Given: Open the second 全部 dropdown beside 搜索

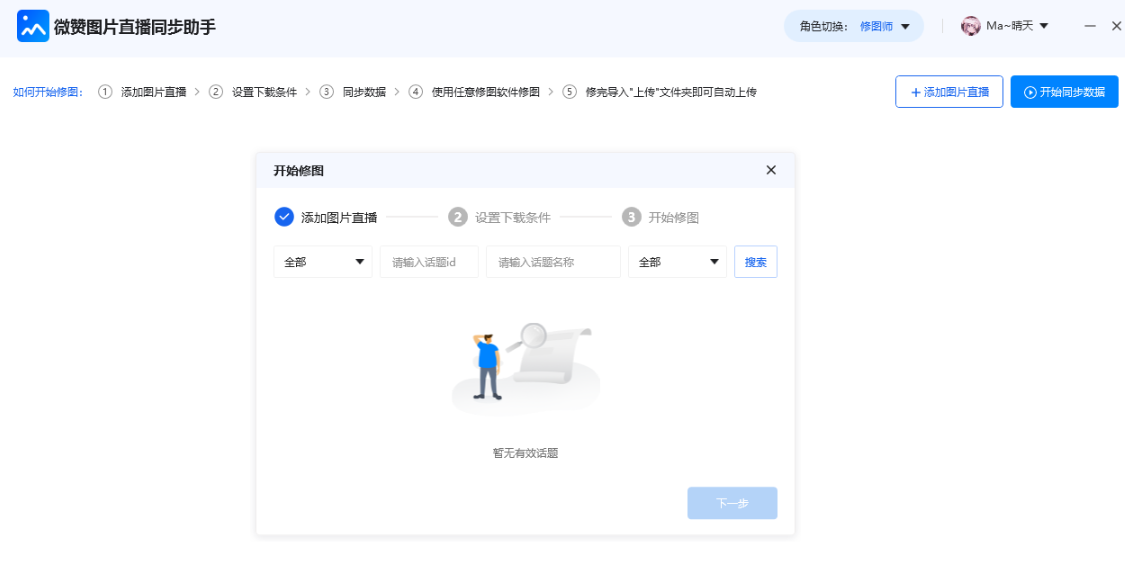Looking at the screenshot, I should click(677, 262).
